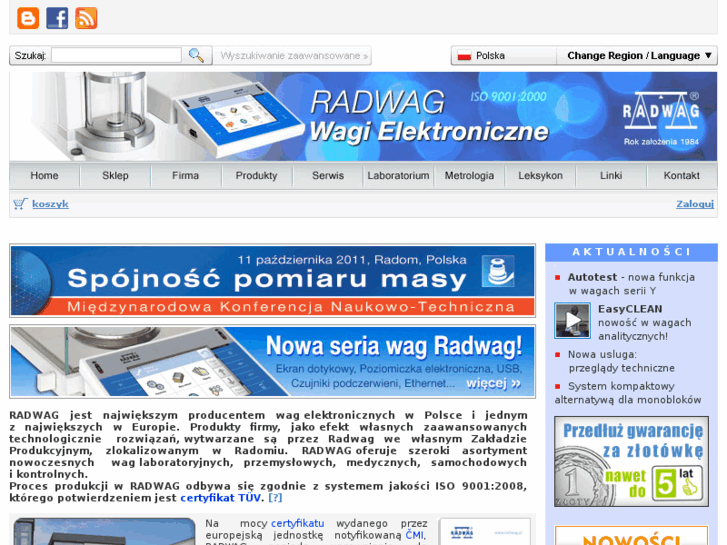This screenshot has width=727, height=545.
Task: Click the Zaloguj login link
Action: (695, 204)
